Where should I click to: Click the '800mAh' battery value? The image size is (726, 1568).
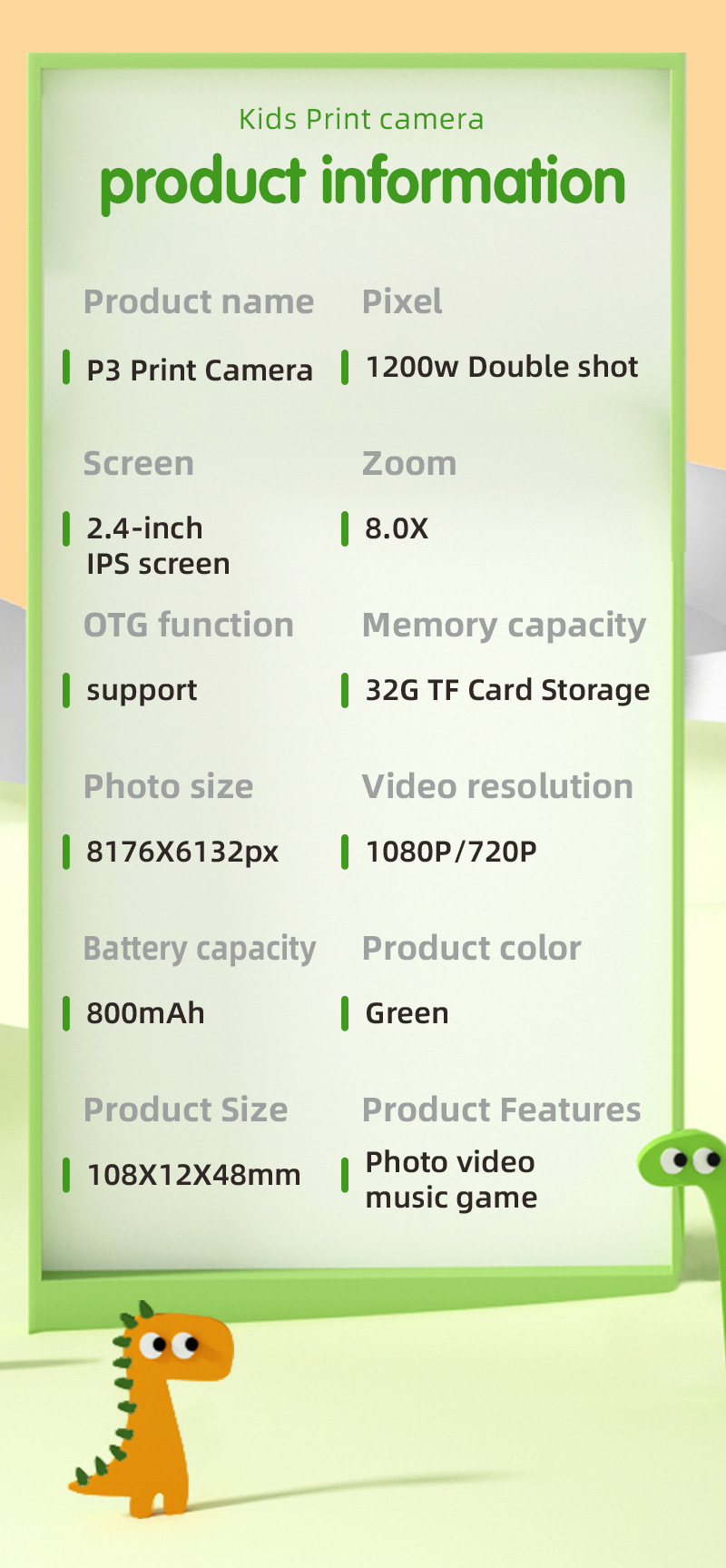point(145,1013)
